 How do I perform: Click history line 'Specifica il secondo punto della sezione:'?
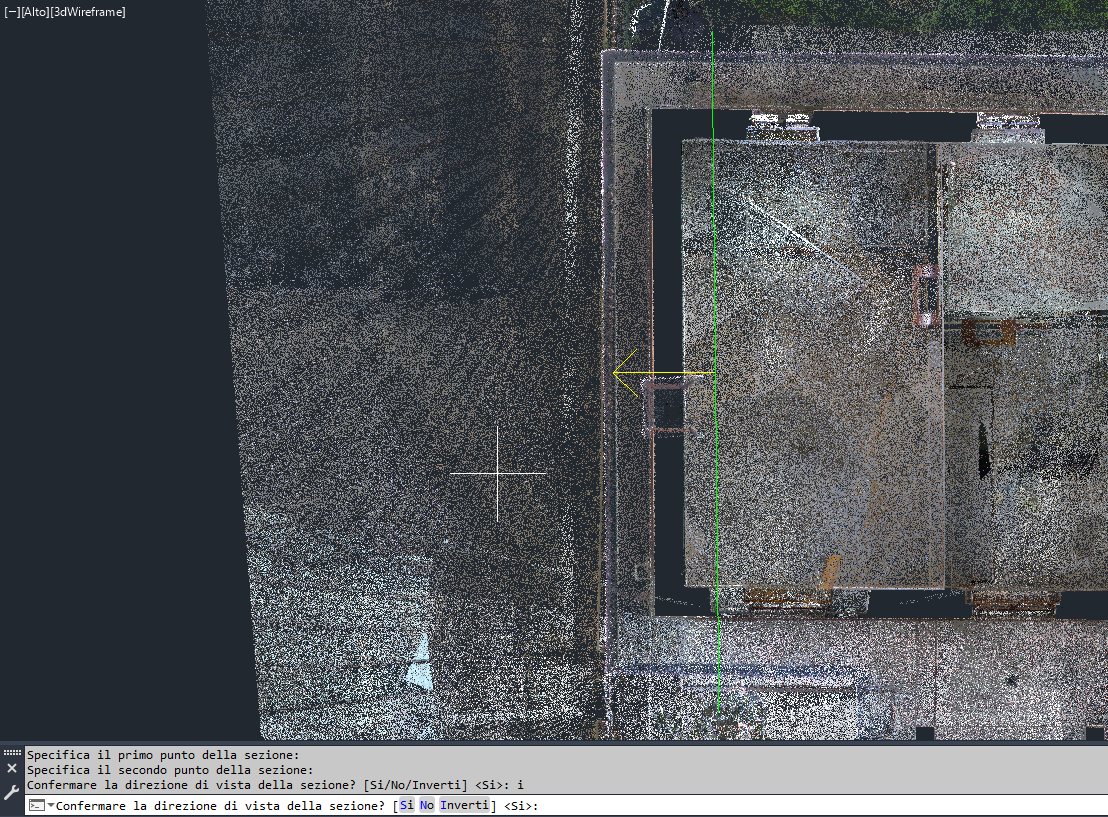point(170,770)
